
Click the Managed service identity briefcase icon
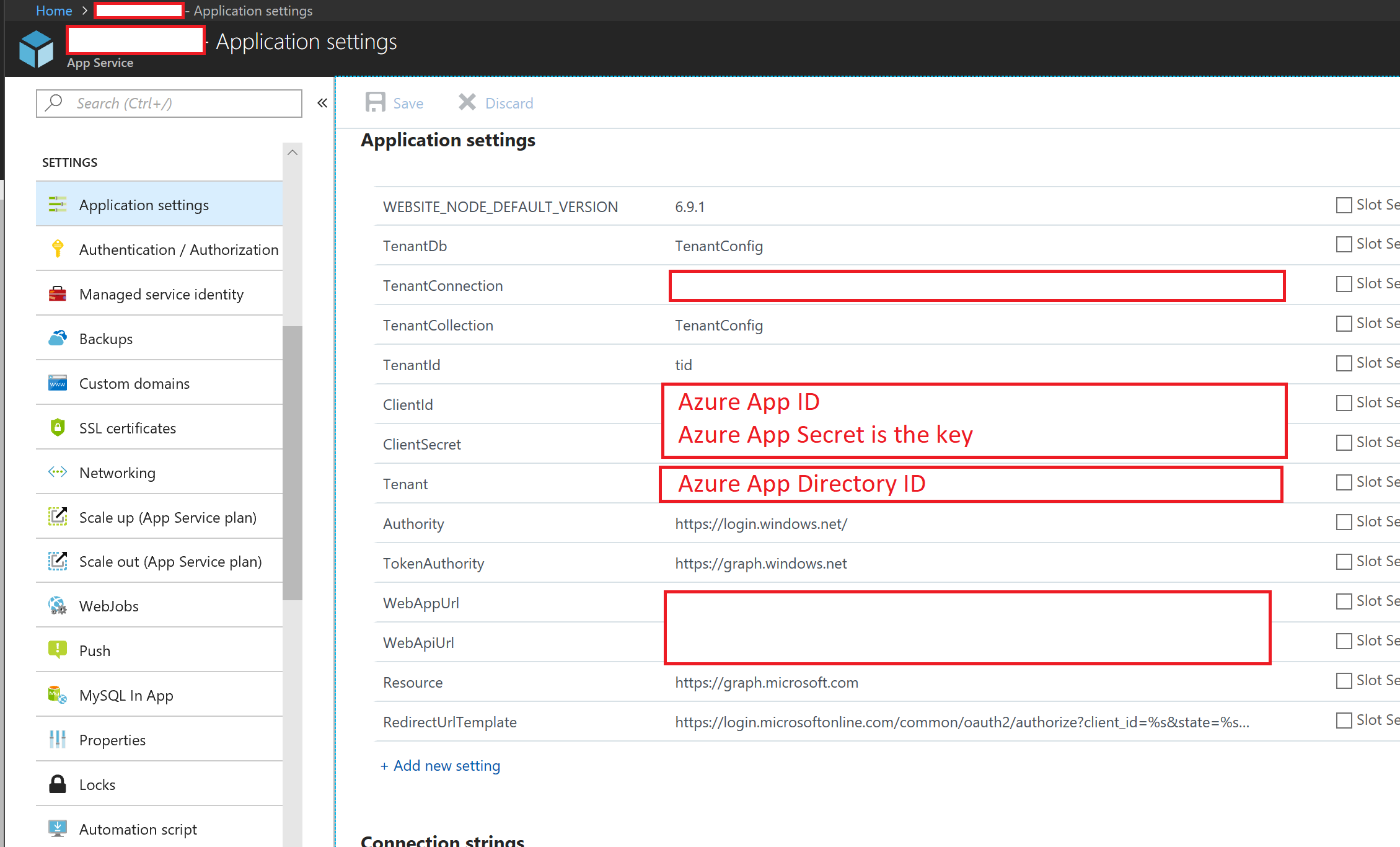(x=58, y=294)
